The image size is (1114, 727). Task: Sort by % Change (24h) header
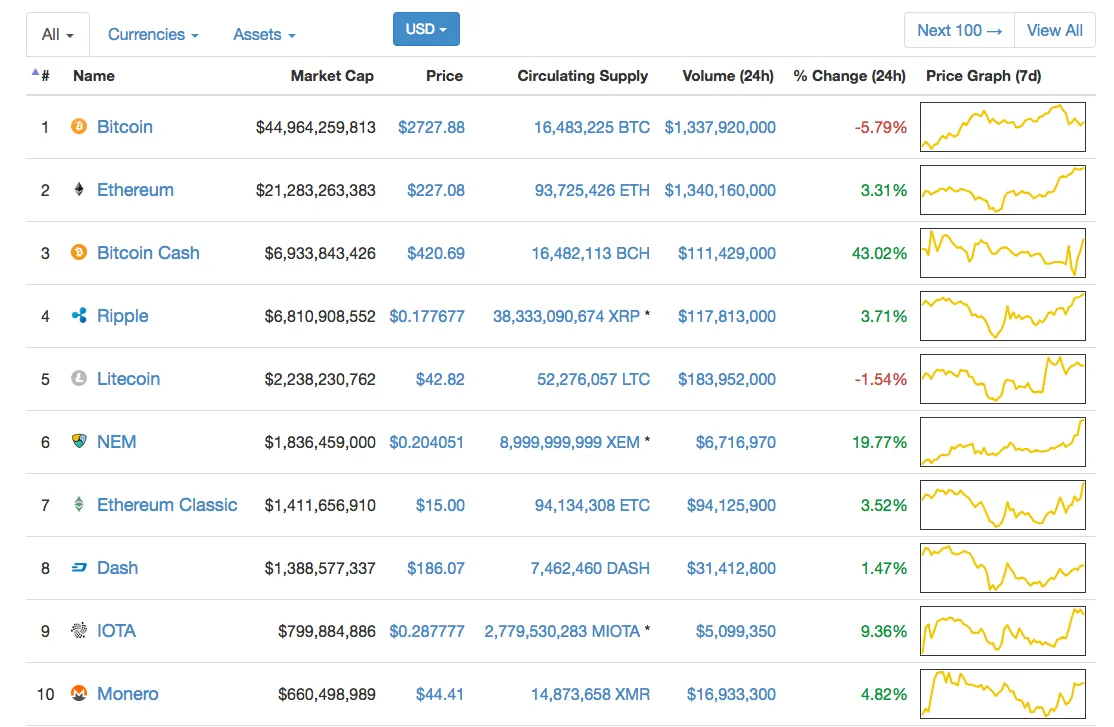tap(850, 76)
